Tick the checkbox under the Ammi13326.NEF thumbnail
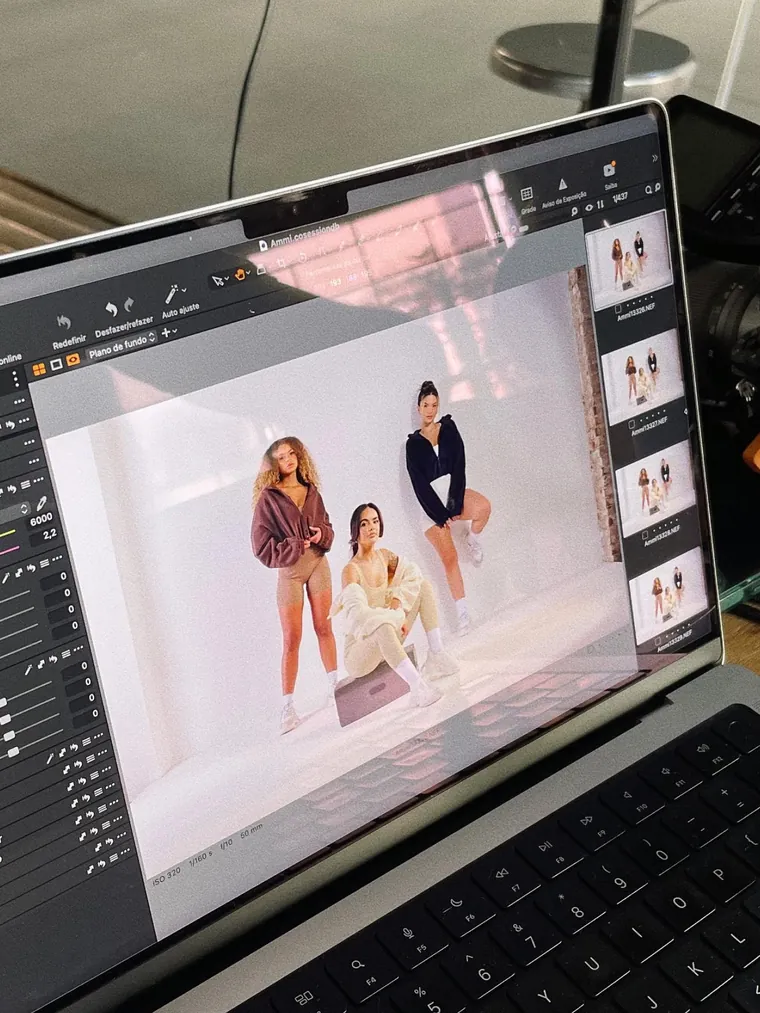The width and height of the screenshot is (760, 1013). (619, 309)
